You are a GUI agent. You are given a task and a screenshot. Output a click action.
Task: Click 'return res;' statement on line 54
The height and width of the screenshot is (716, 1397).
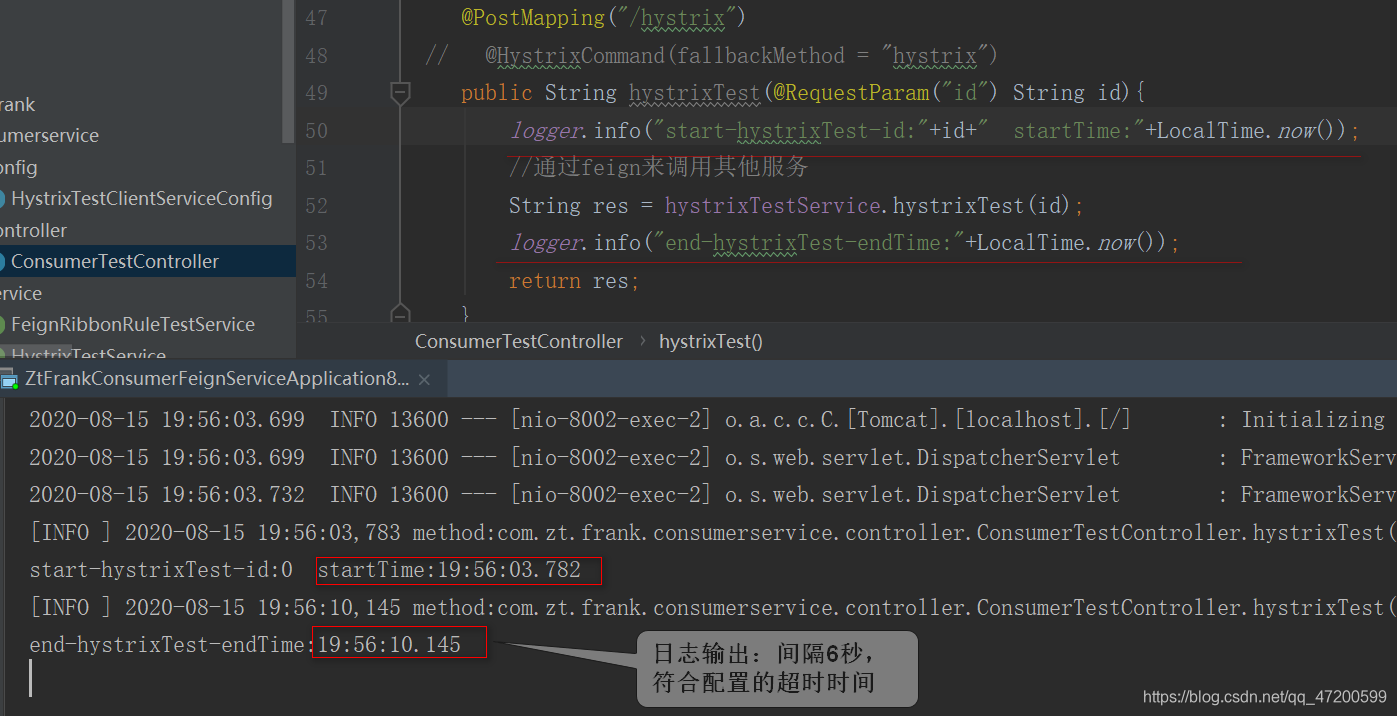pos(574,281)
